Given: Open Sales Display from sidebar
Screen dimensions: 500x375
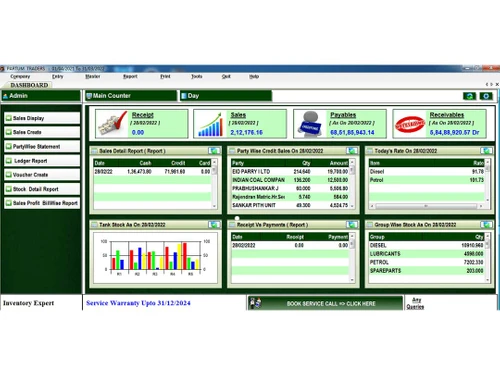Looking at the screenshot, I should point(42,118).
